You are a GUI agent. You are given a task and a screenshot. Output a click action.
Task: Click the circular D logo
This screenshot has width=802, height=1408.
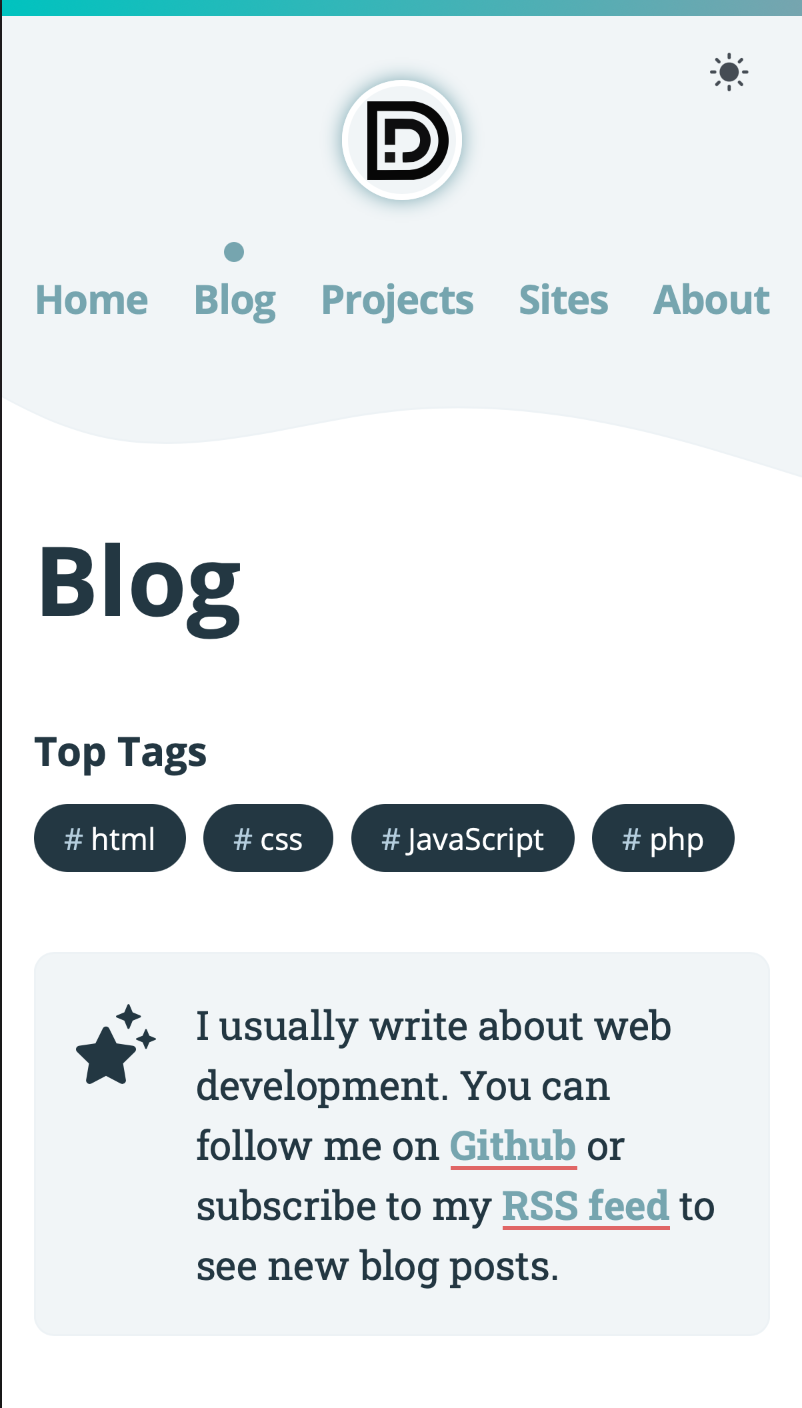[402, 140]
